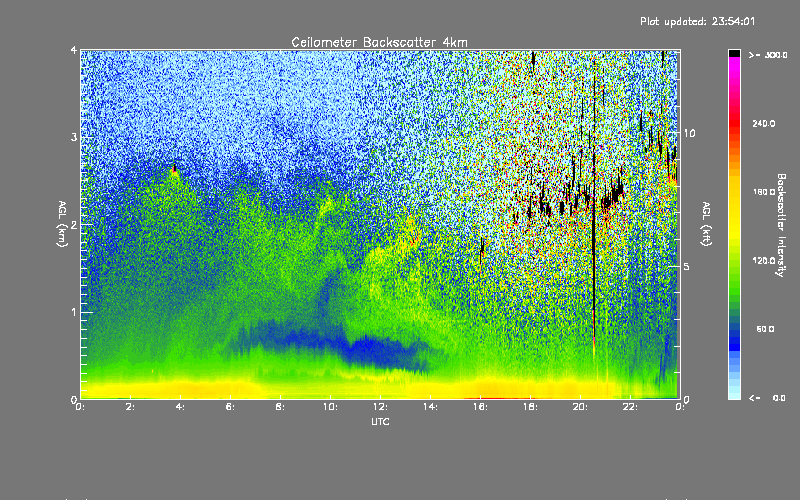Image resolution: width=800 pixels, height=500 pixels.
Task: Click the "14:" tick on the UTC axis
Action: [430, 407]
